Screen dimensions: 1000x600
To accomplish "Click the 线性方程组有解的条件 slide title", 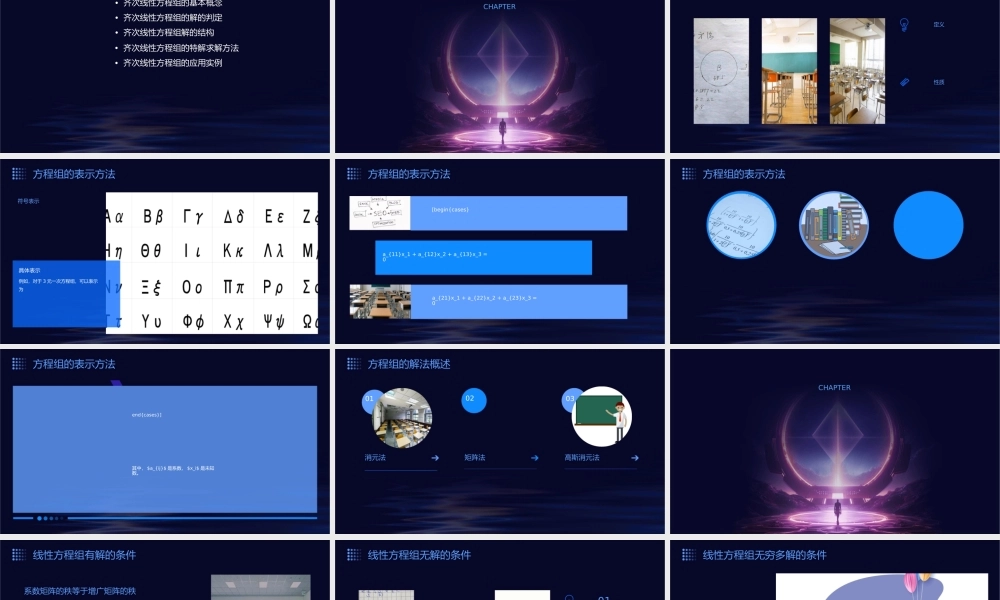I will tap(84, 555).
